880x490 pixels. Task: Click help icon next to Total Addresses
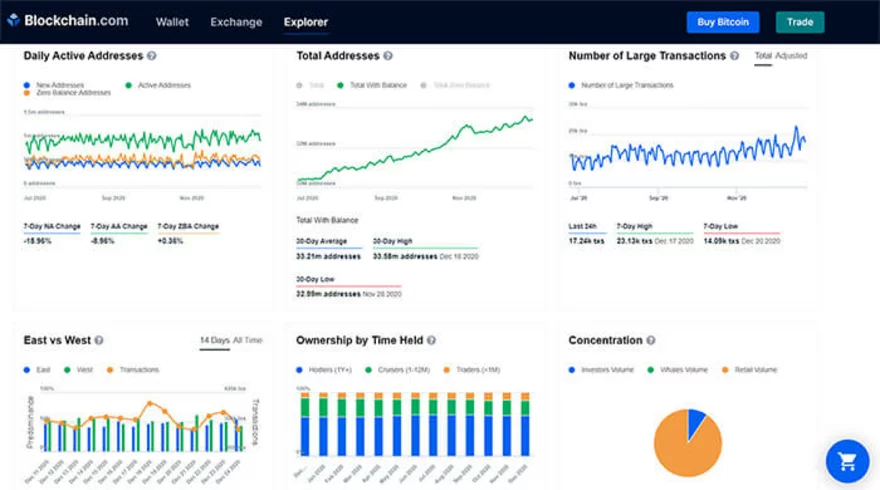tap(388, 56)
